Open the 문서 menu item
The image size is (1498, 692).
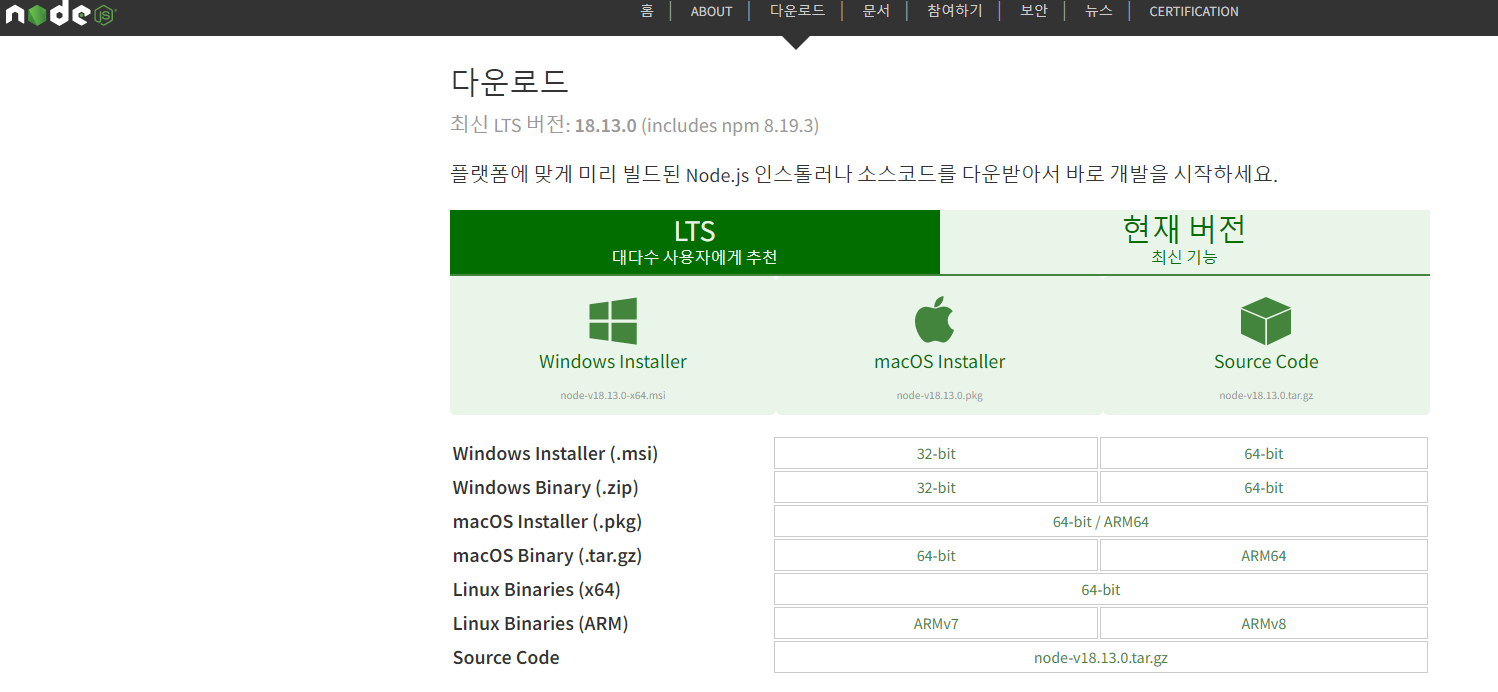pyautogui.click(x=876, y=11)
